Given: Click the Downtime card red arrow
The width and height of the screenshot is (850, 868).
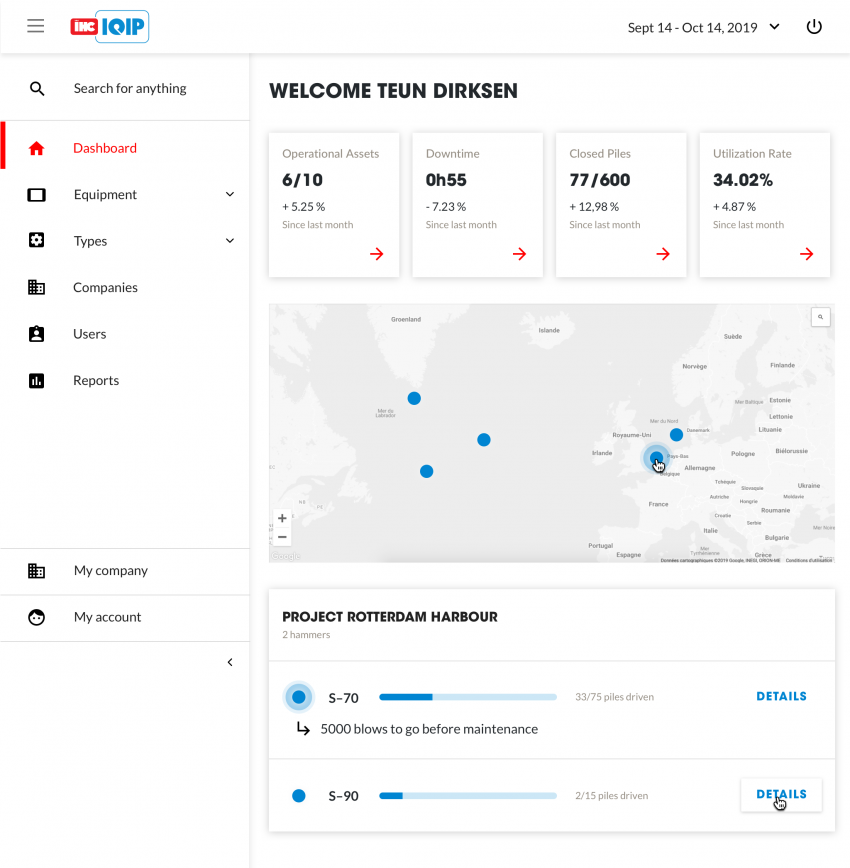Looking at the screenshot, I should click(x=519, y=254).
